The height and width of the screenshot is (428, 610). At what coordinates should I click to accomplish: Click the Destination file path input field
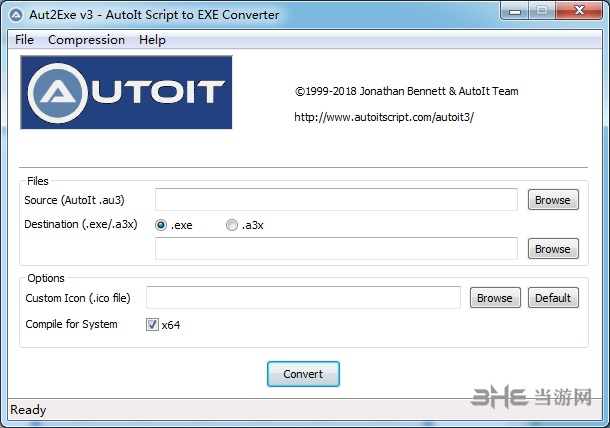pyautogui.click(x=337, y=248)
